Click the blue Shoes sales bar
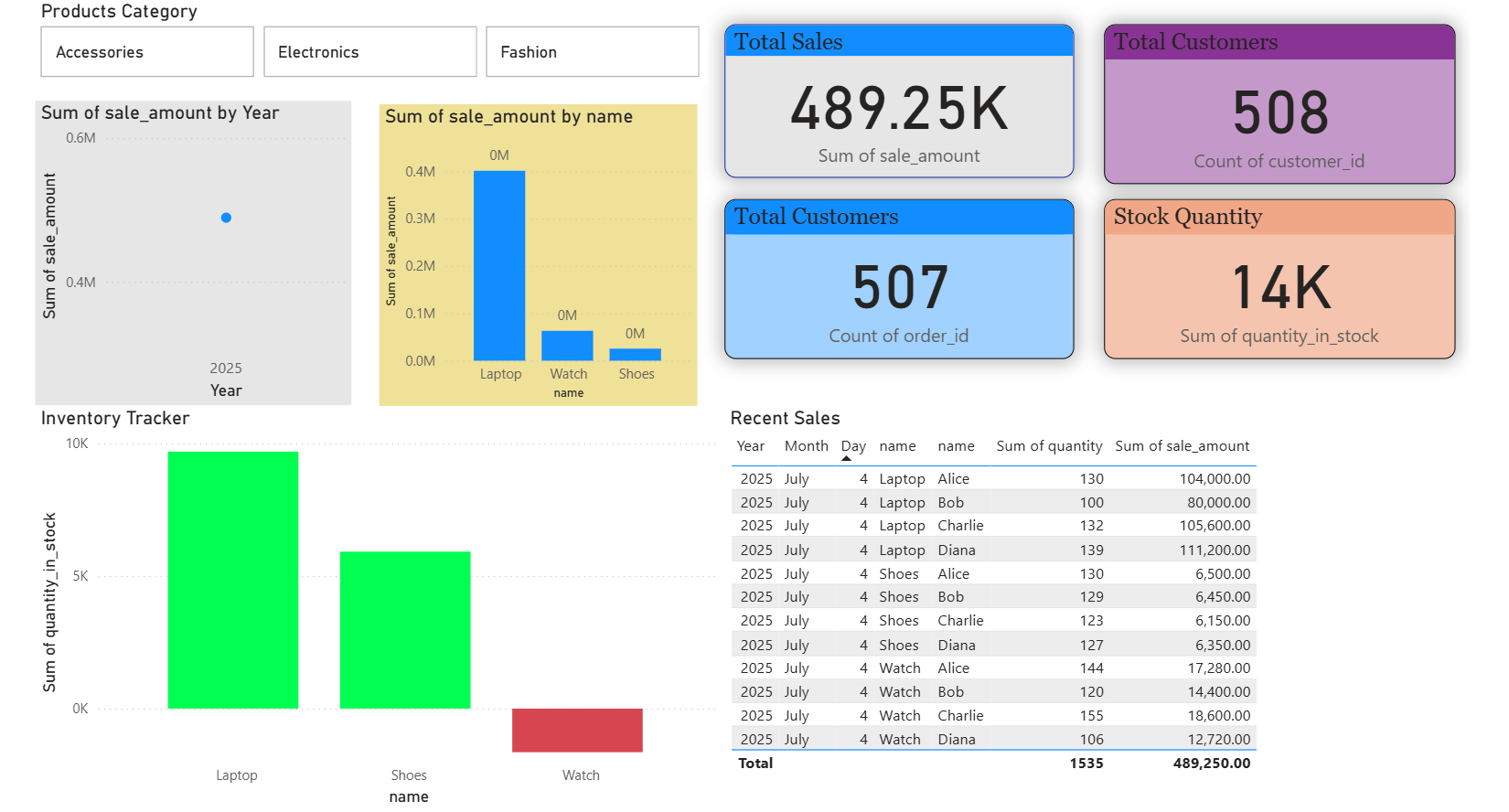The width and height of the screenshot is (1509, 812). pos(635,355)
